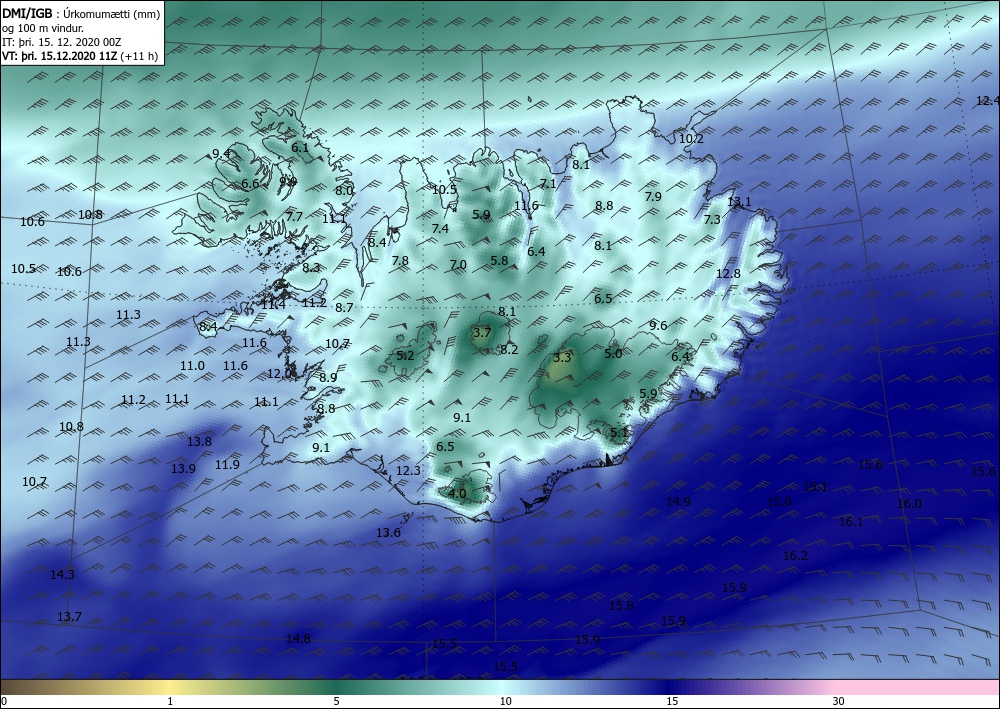Click the 11.0 value label offshore west
Image resolution: width=1000 pixels, height=709 pixels.
point(192,366)
